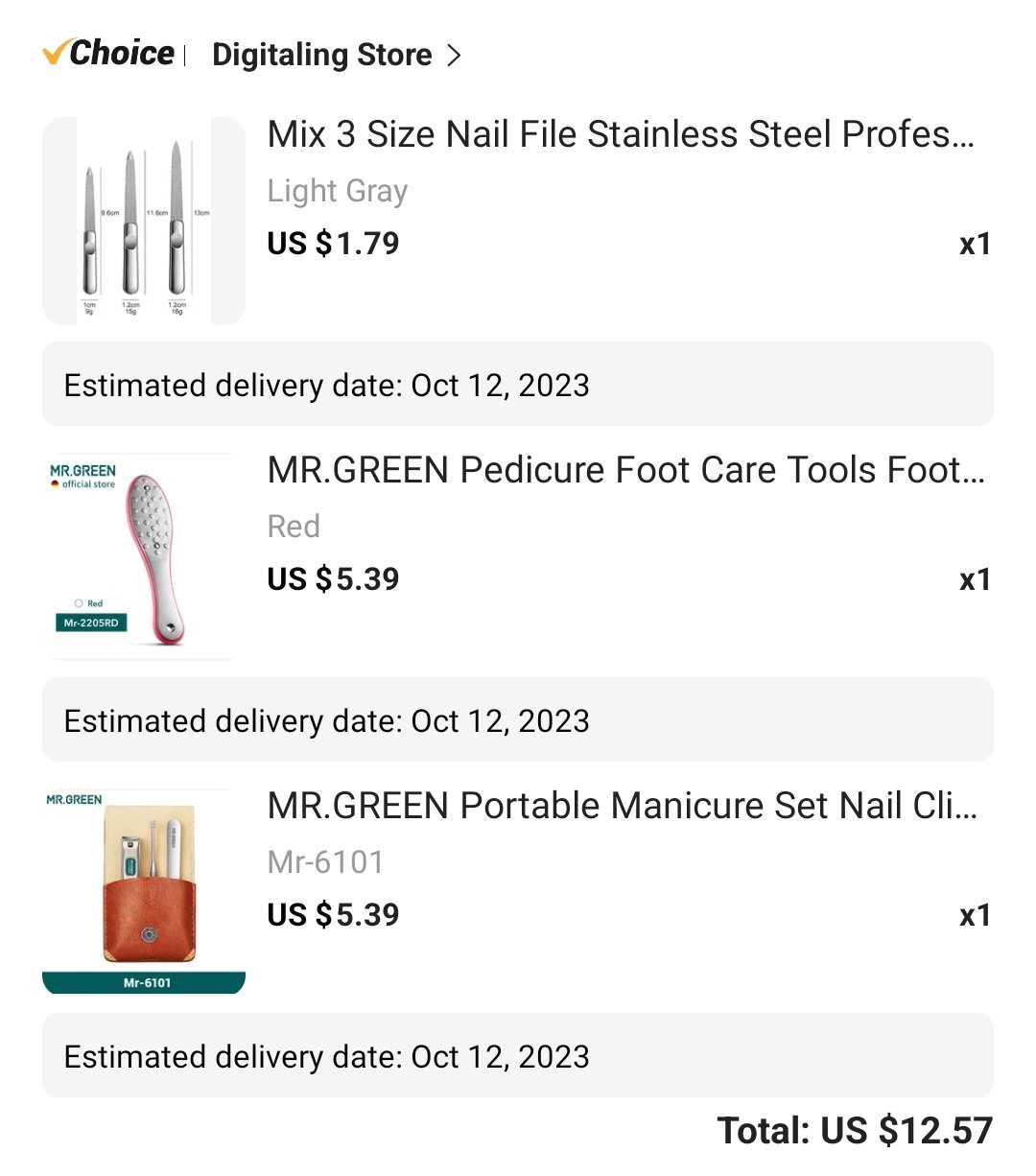Click the pedicure foot file's US $5.39 price
1036x1176 pixels.
[333, 579]
